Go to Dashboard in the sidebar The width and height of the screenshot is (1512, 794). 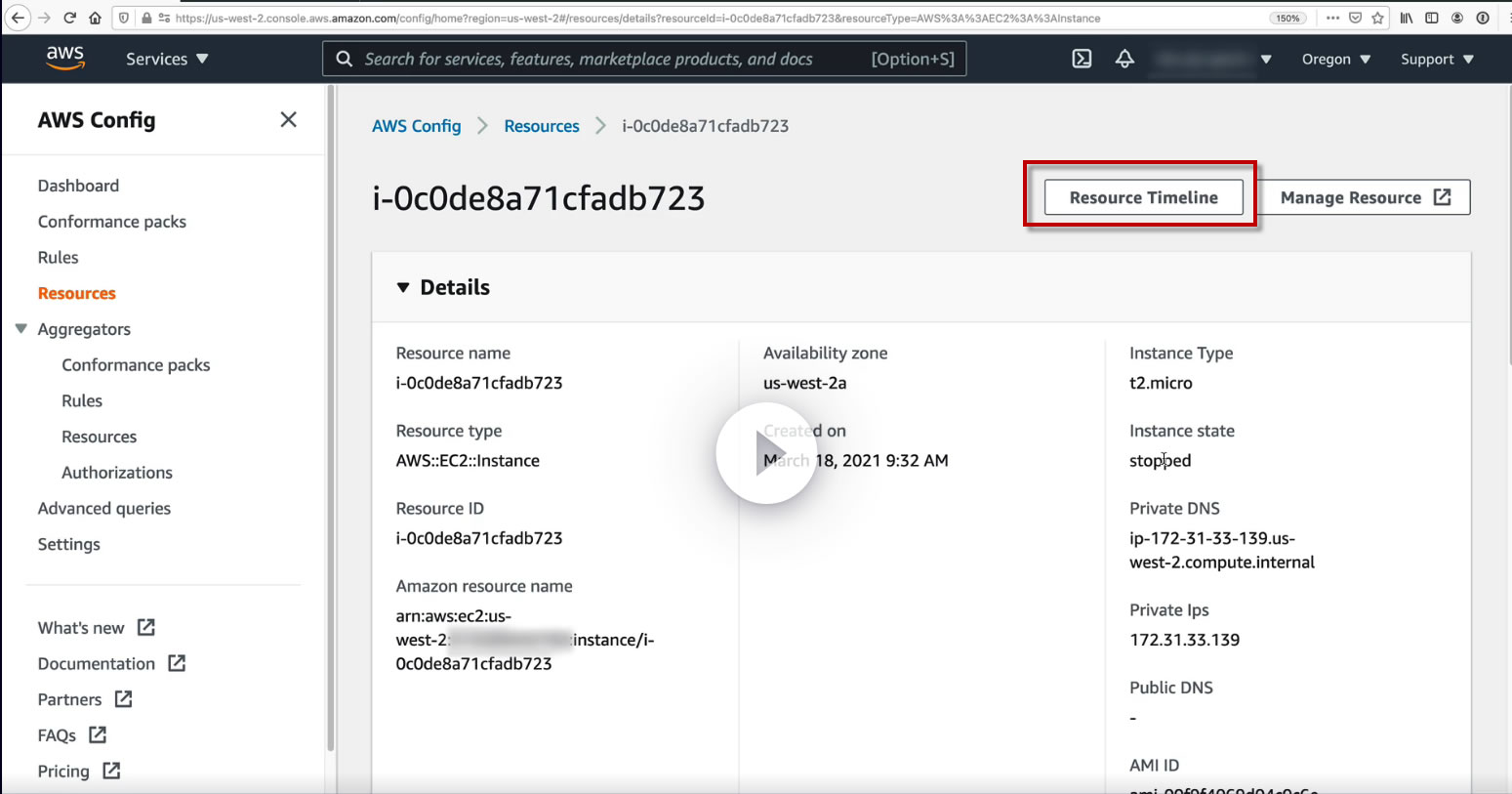pos(78,186)
